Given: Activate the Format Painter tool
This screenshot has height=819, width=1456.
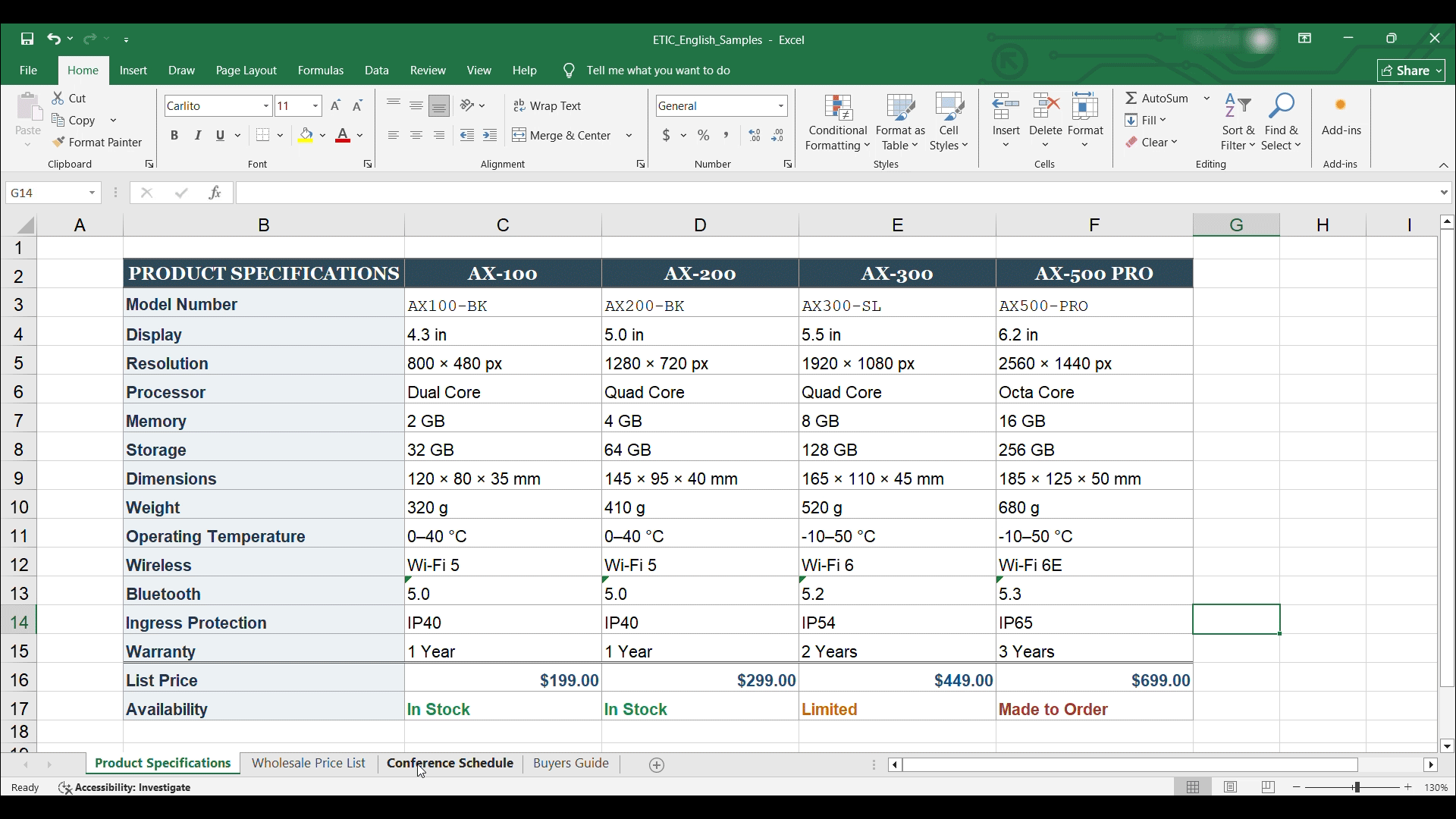Looking at the screenshot, I should (97, 143).
